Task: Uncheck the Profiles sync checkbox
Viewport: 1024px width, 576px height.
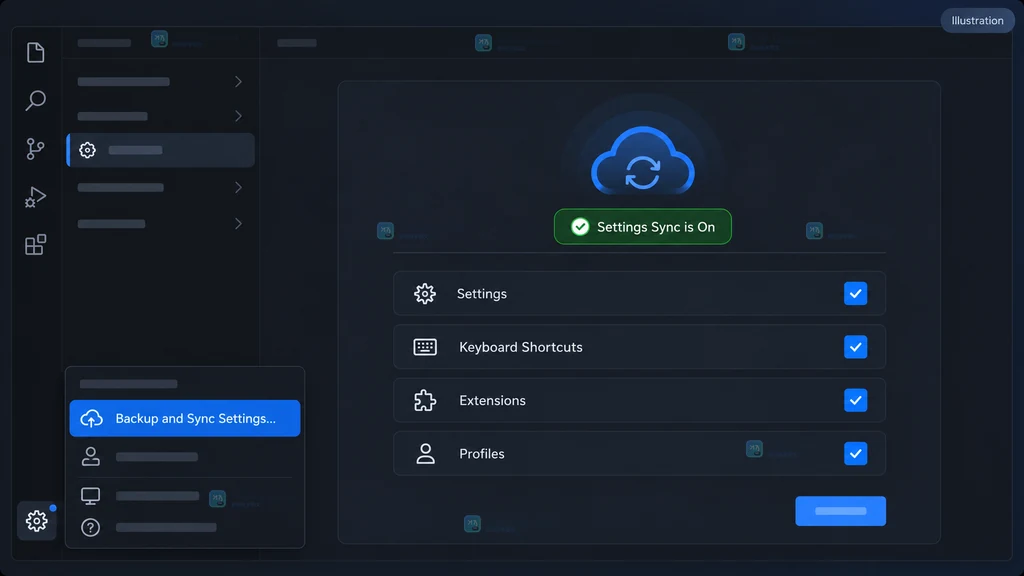Action: coord(856,453)
